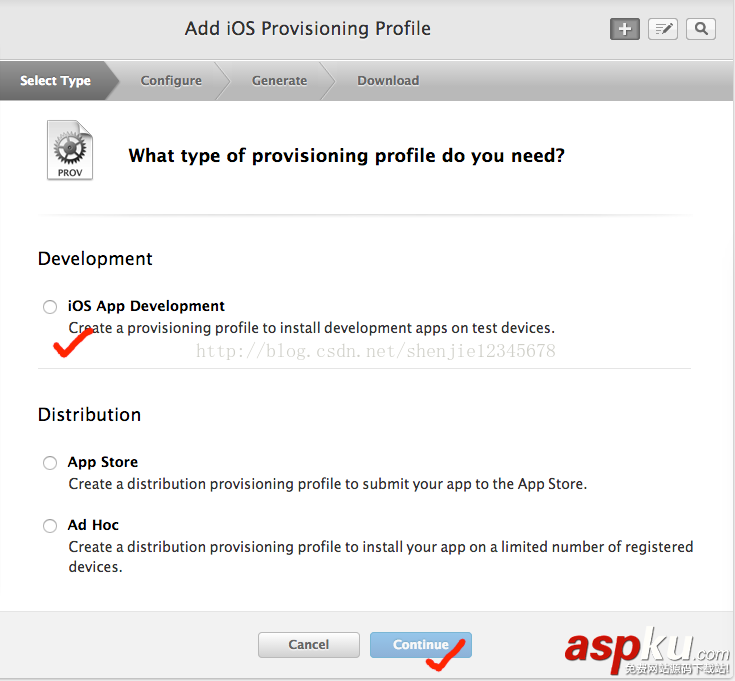Click the blog.csdn.net watermark URL
Viewport: 735px width, 681px height.
(x=375, y=351)
